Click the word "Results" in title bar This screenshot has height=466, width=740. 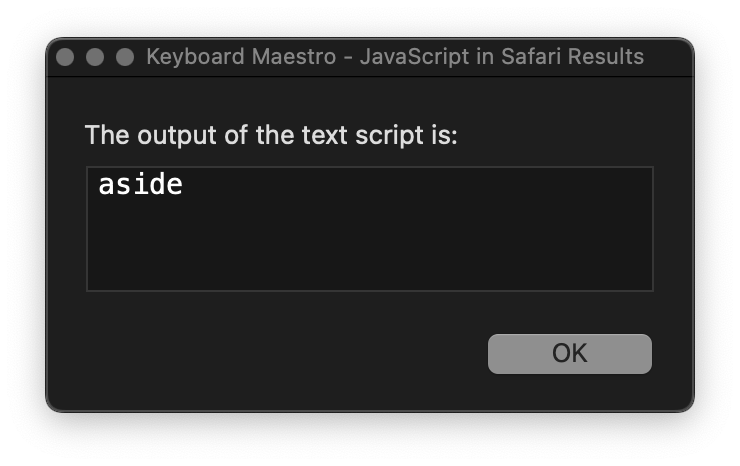606,57
